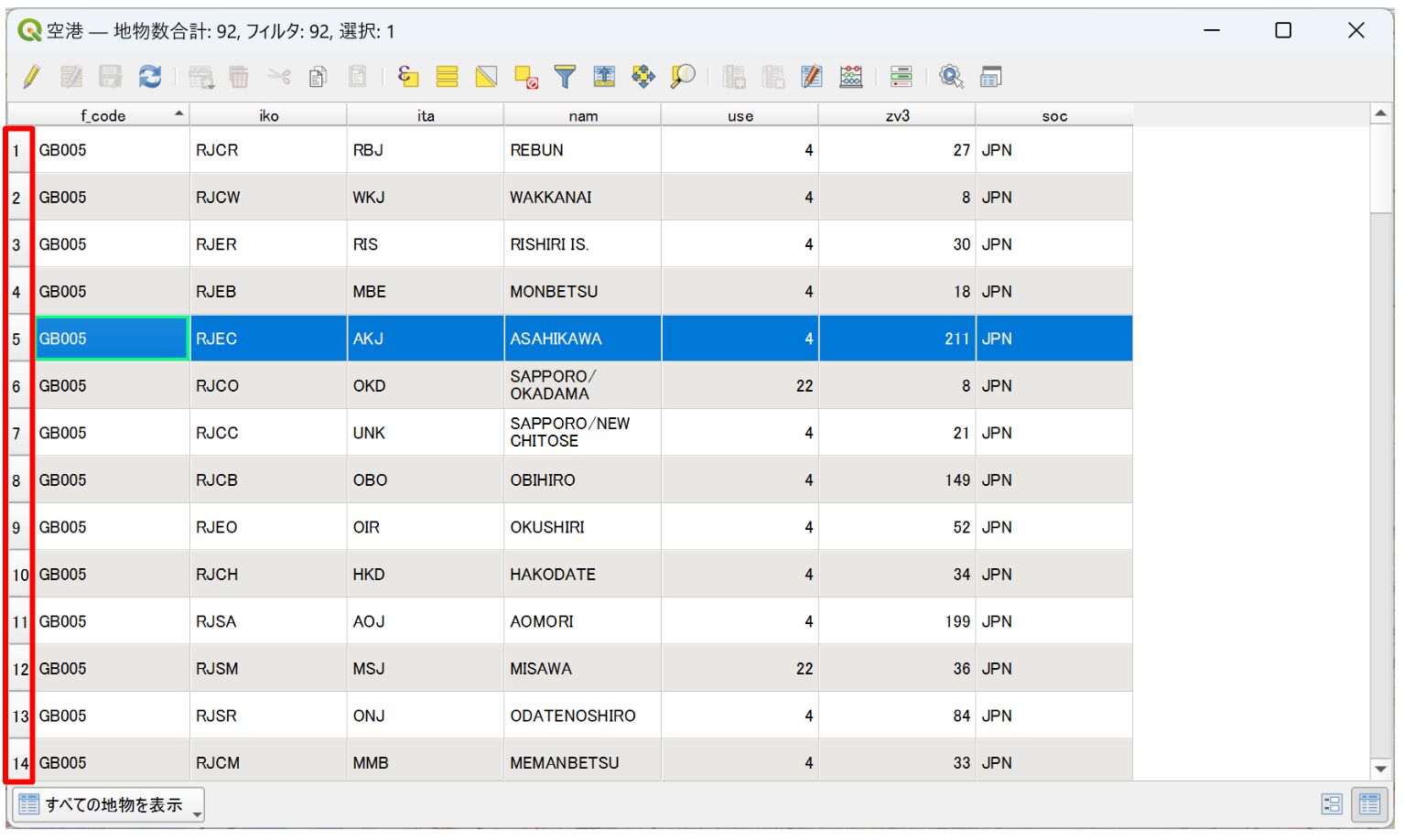Click the select all features icon

[448, 77]
